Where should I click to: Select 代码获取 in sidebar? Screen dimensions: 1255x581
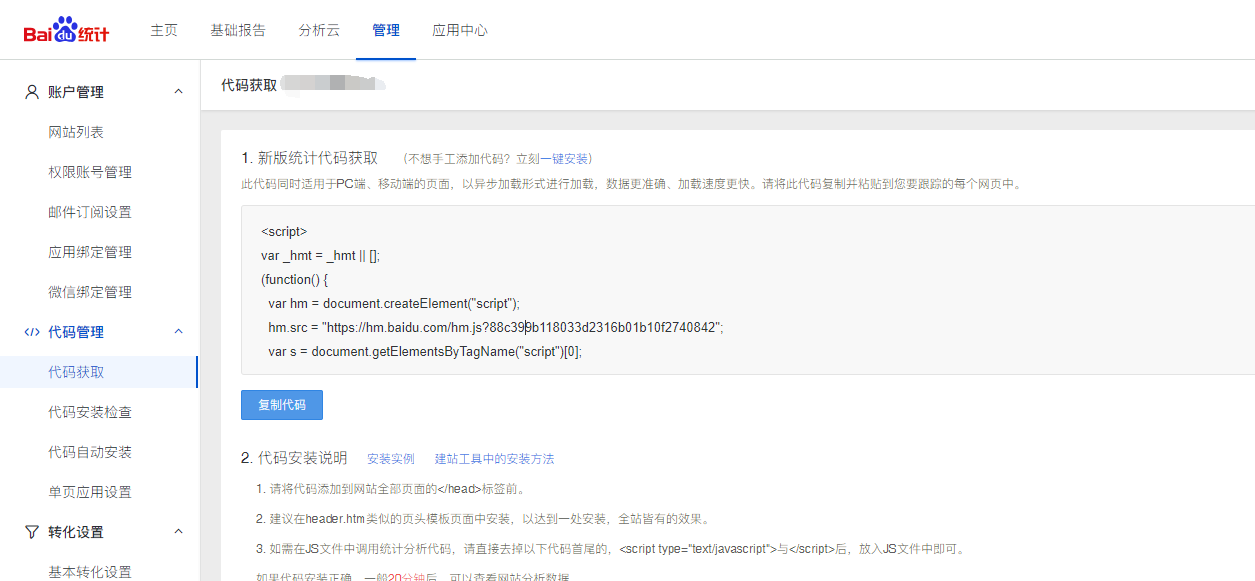coord(99,372)
